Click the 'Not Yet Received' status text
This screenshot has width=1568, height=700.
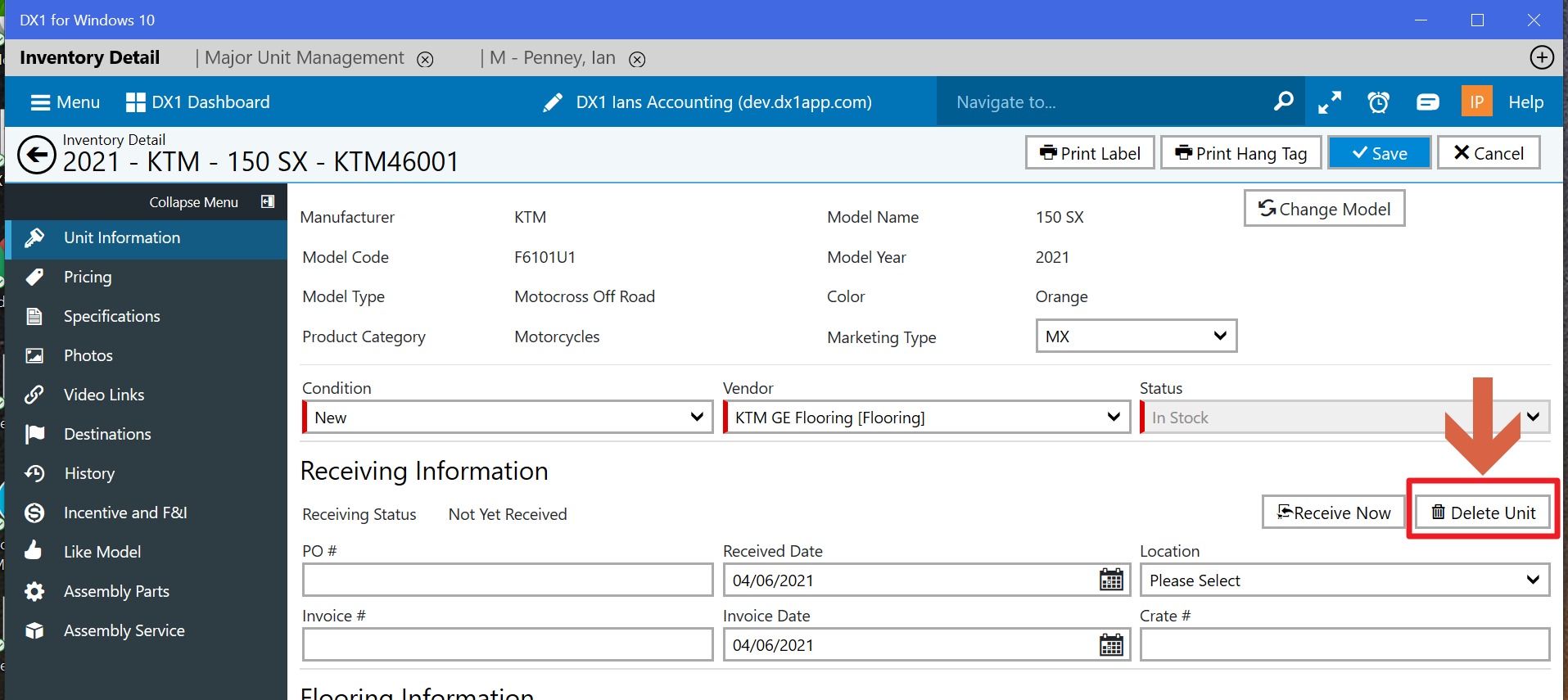point(508,514)
